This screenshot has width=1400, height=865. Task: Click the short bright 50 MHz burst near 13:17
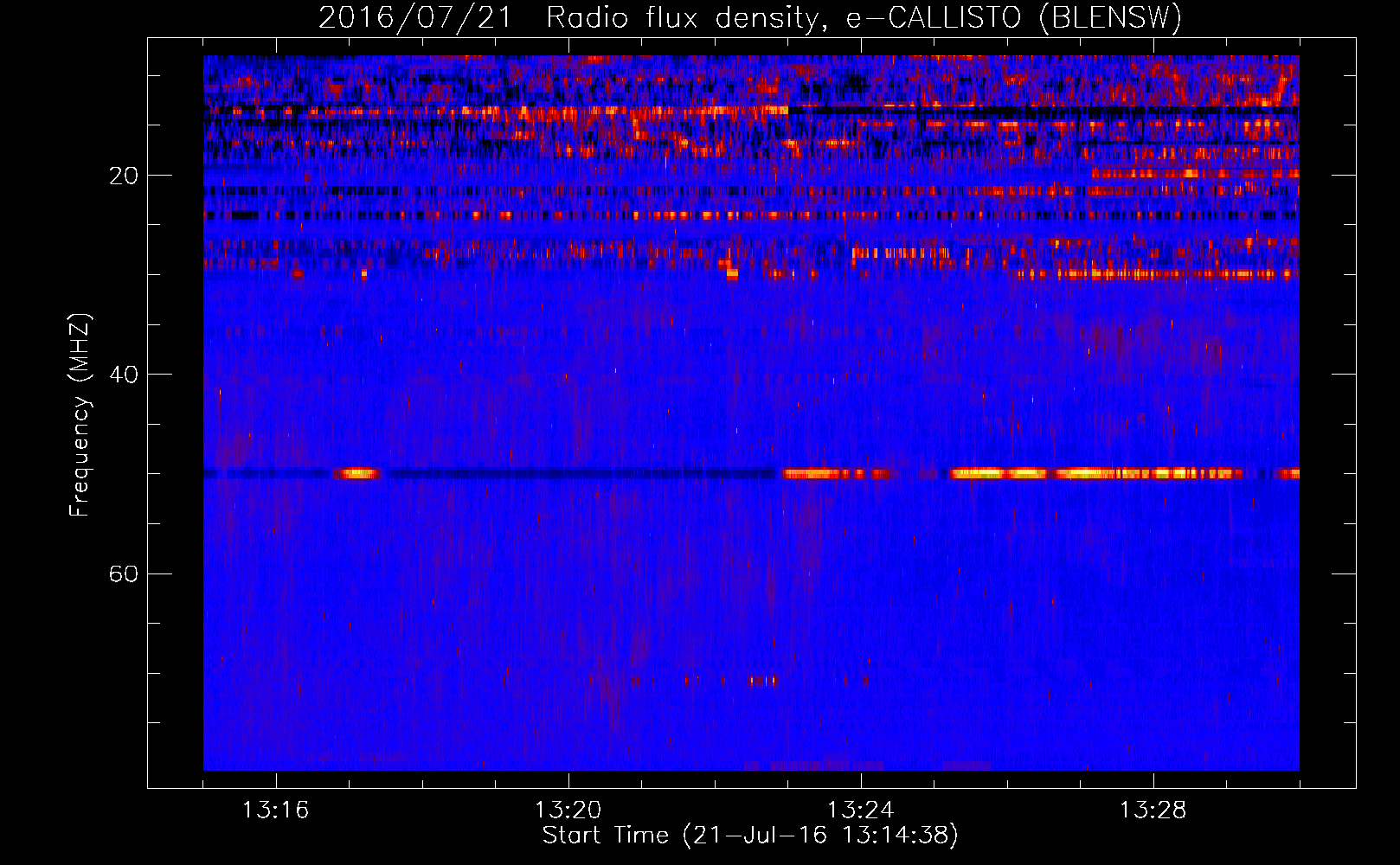click(x=356, y=473)
